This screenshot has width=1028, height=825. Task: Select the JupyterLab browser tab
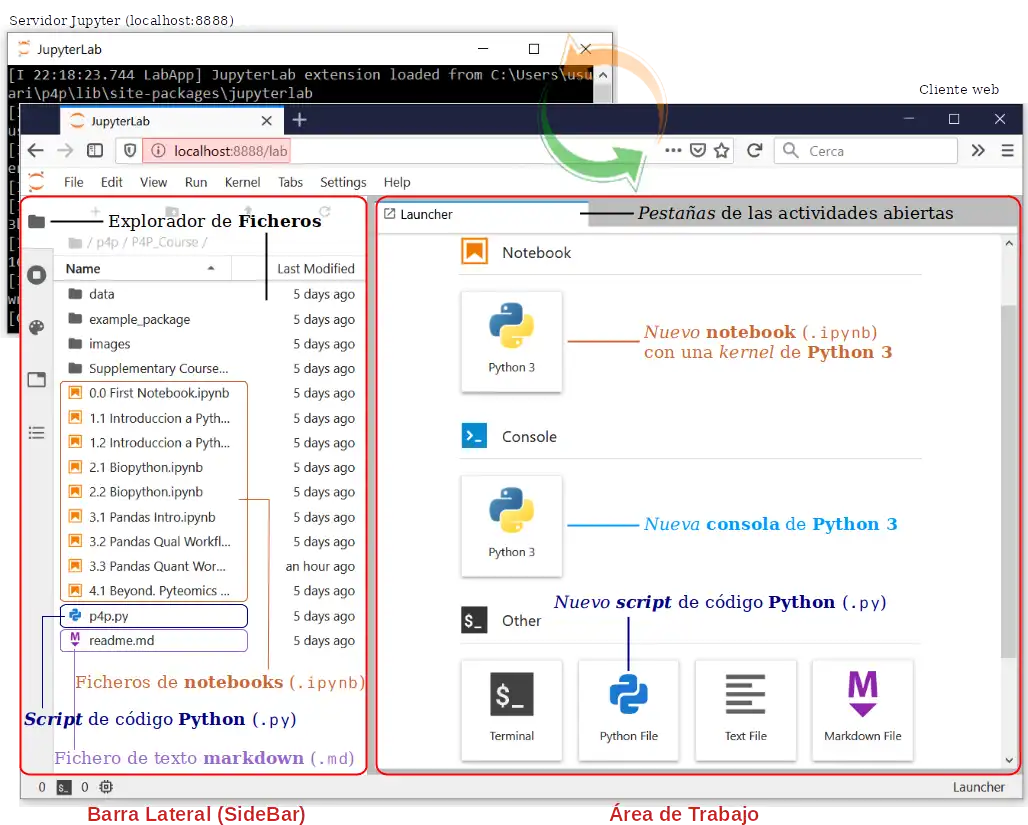point(170,121)
